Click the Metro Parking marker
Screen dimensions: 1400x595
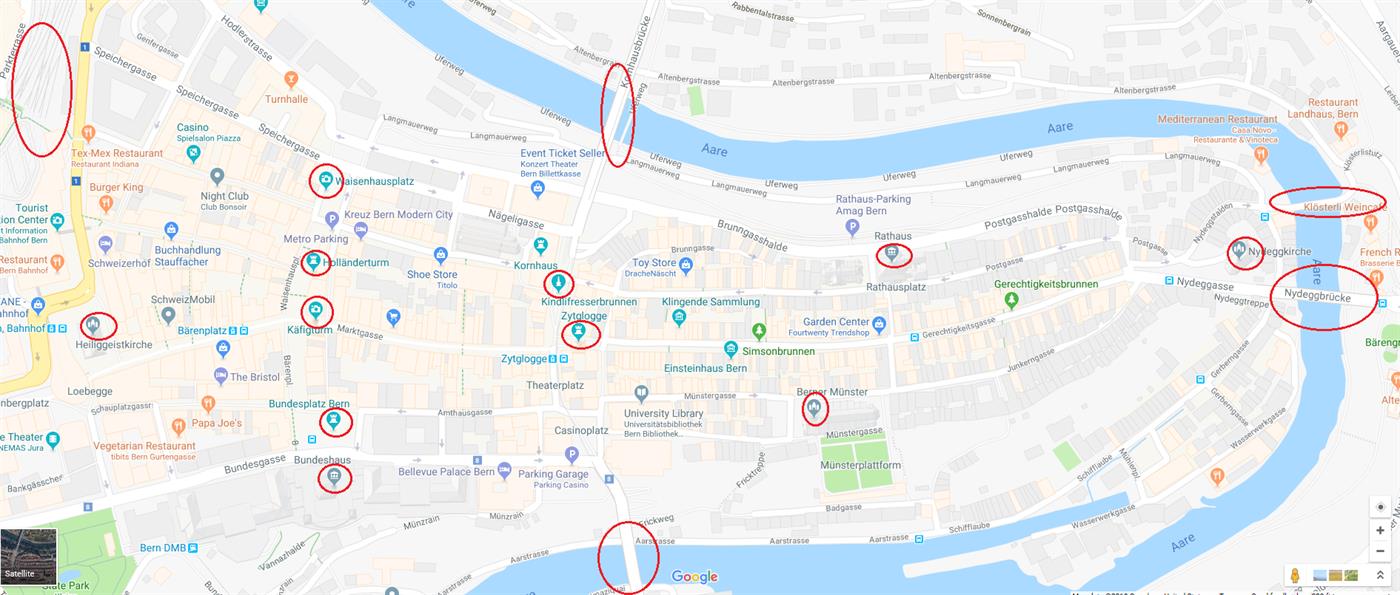[x=333, y=219]
